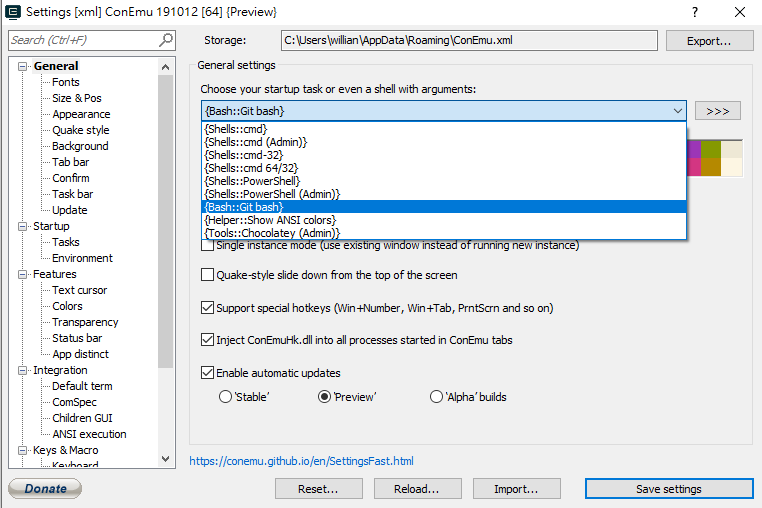Click the Reset... button
Viewport: 762px width, 508px height.
[319, 489]
